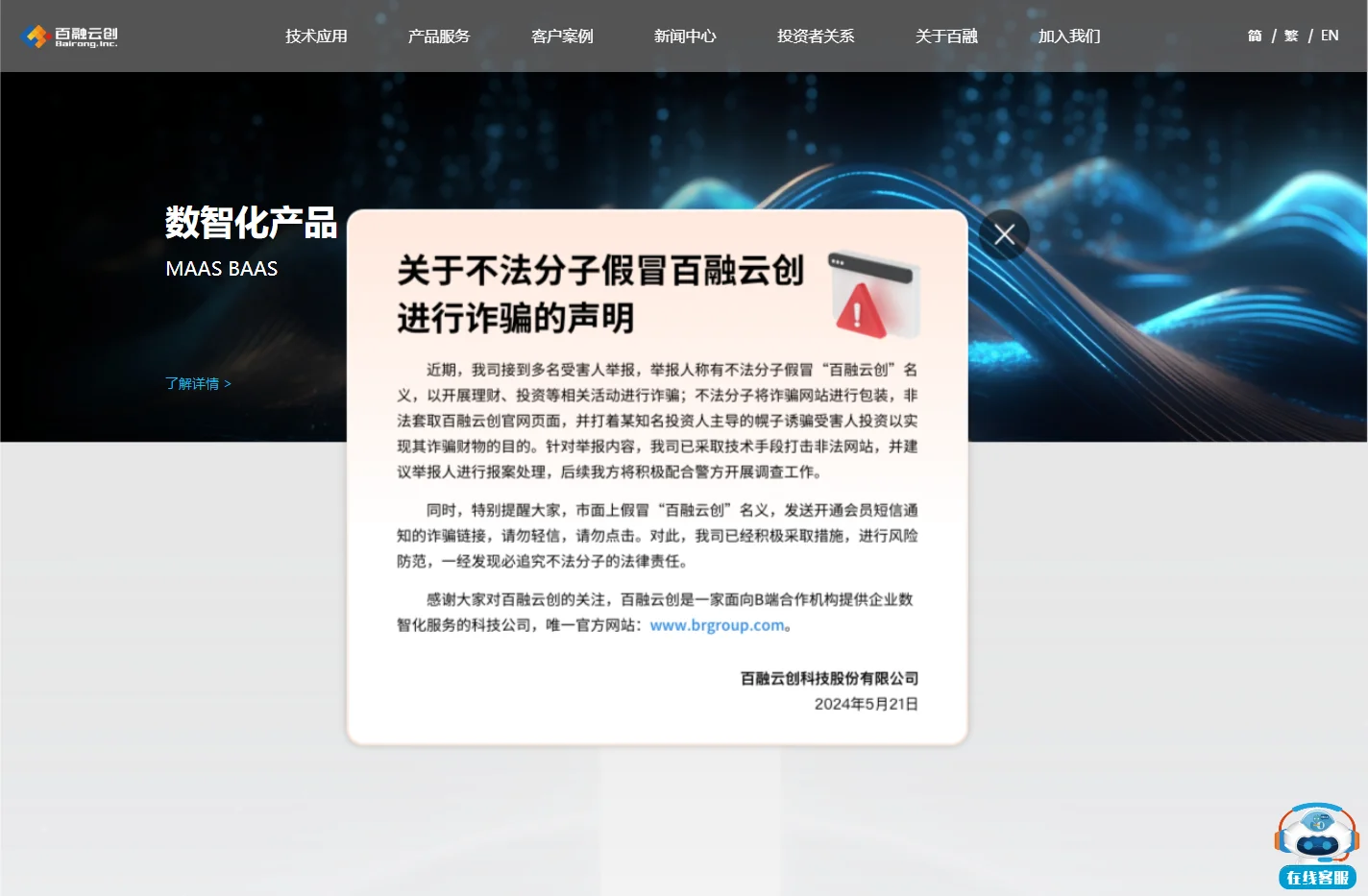Screen dimensions: 1368x896
Task: Click the date 2024年5月21日
Action: click(867, 704)
